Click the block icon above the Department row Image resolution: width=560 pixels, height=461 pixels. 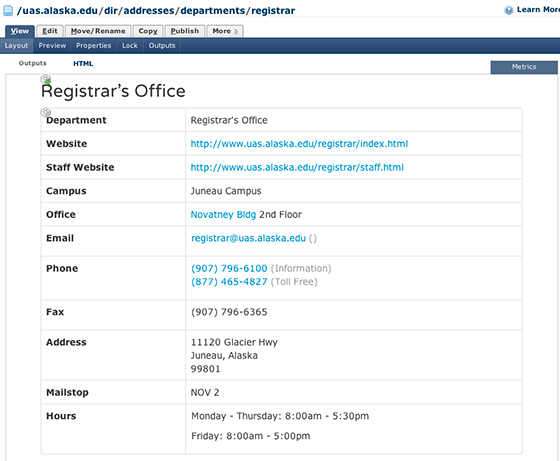click(46, 112)
